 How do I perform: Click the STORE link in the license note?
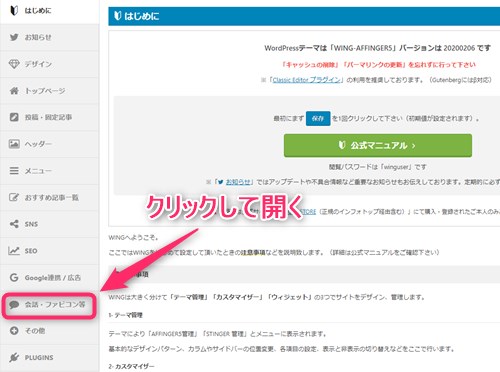308,212
